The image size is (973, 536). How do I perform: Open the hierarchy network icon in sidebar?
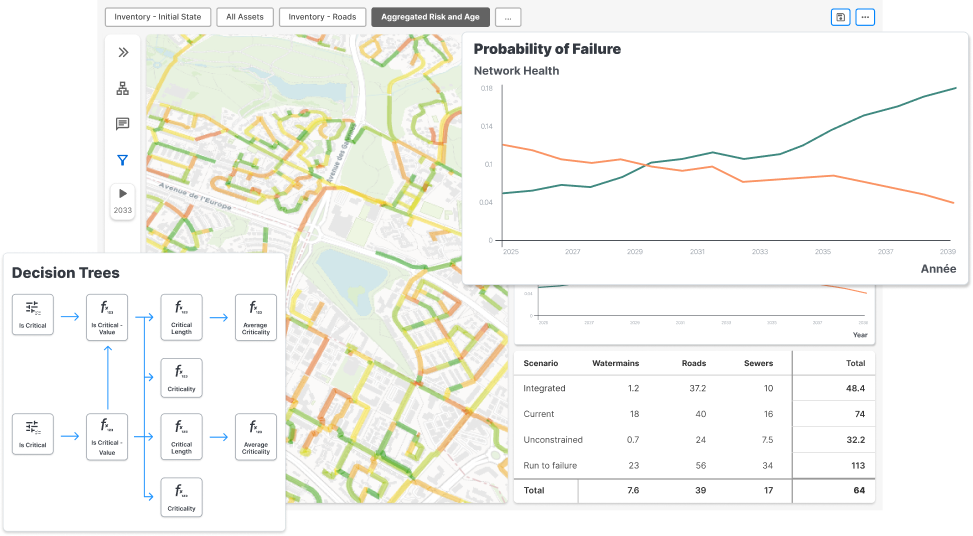(123, 88)
